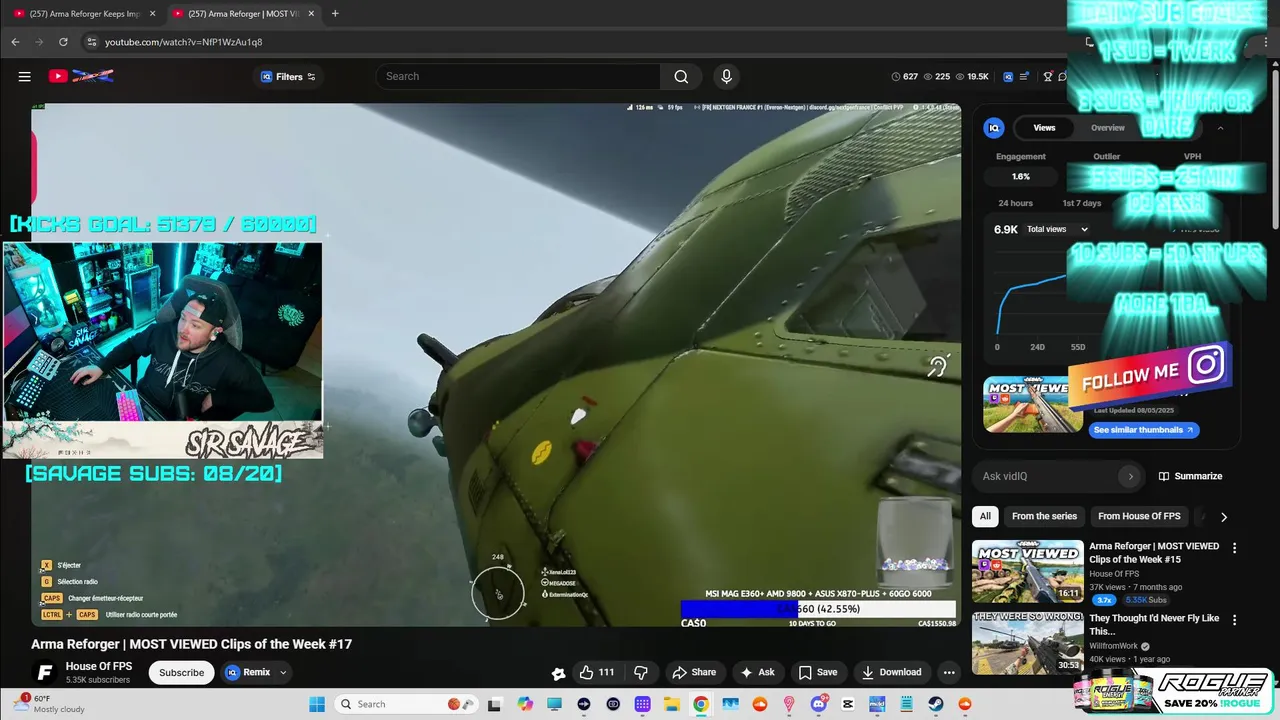
Task: Open the House Of FPS channel name
Action: click(x=99, y=666)
